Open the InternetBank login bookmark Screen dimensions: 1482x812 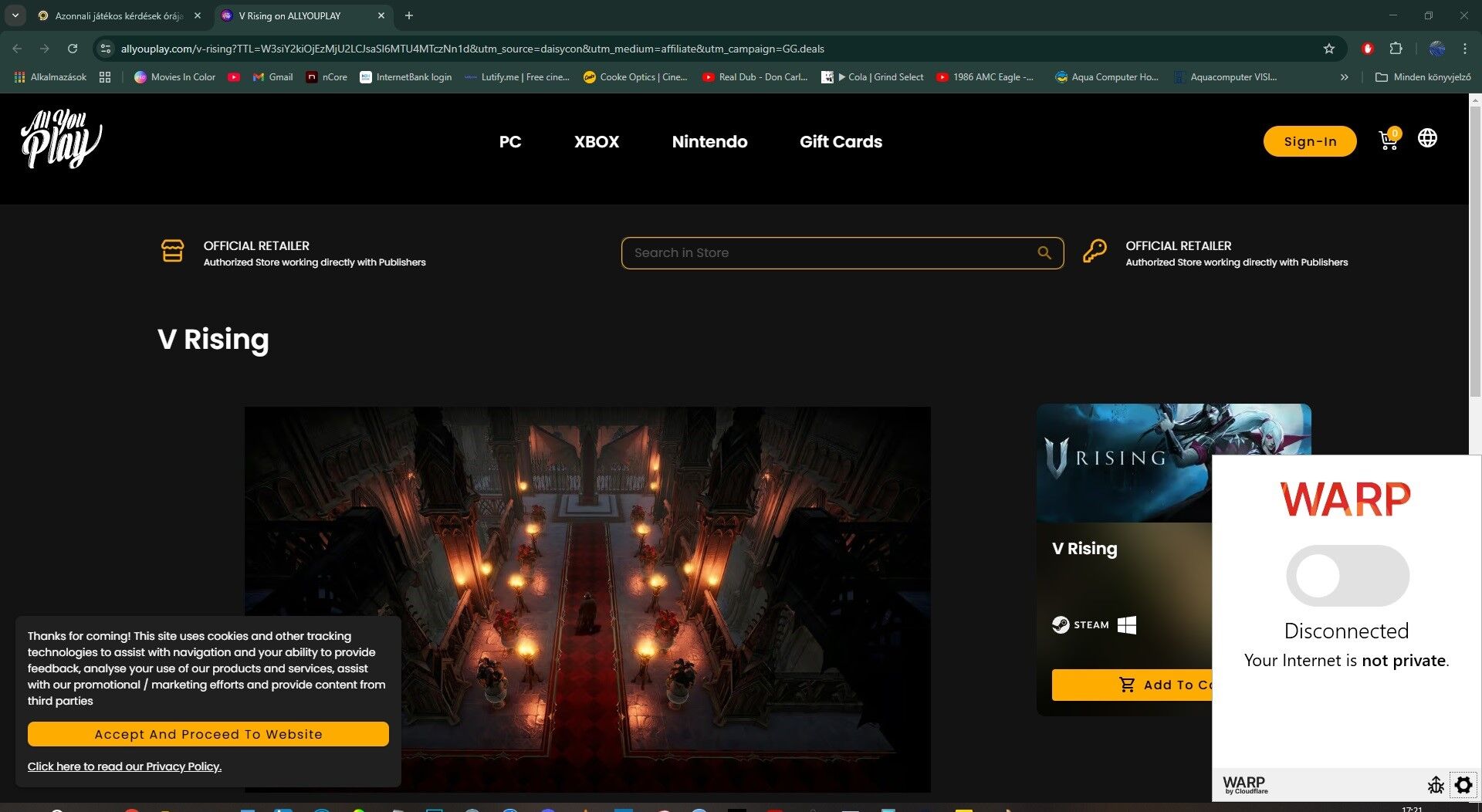click(x=406, y=77)
